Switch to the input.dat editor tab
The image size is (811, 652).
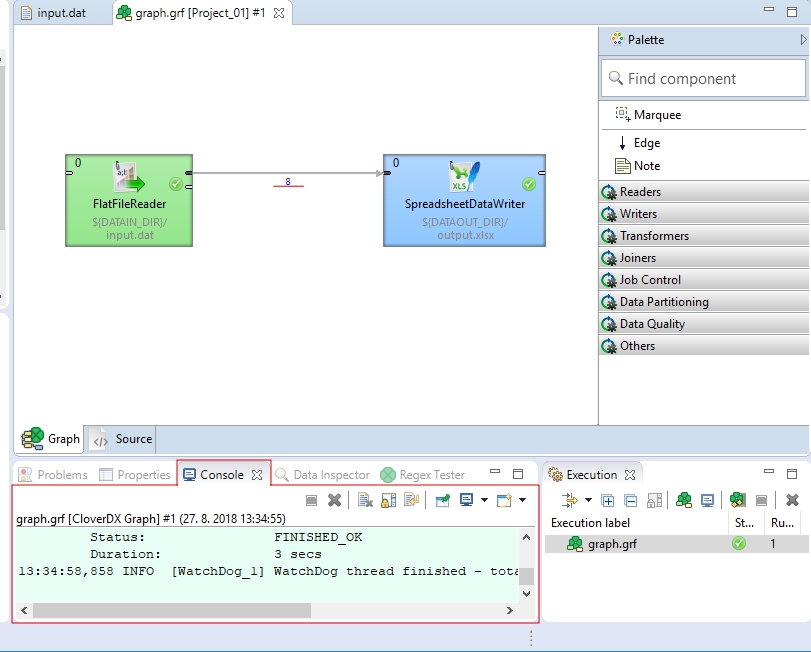pyautogui.click(x=53, y=13)
